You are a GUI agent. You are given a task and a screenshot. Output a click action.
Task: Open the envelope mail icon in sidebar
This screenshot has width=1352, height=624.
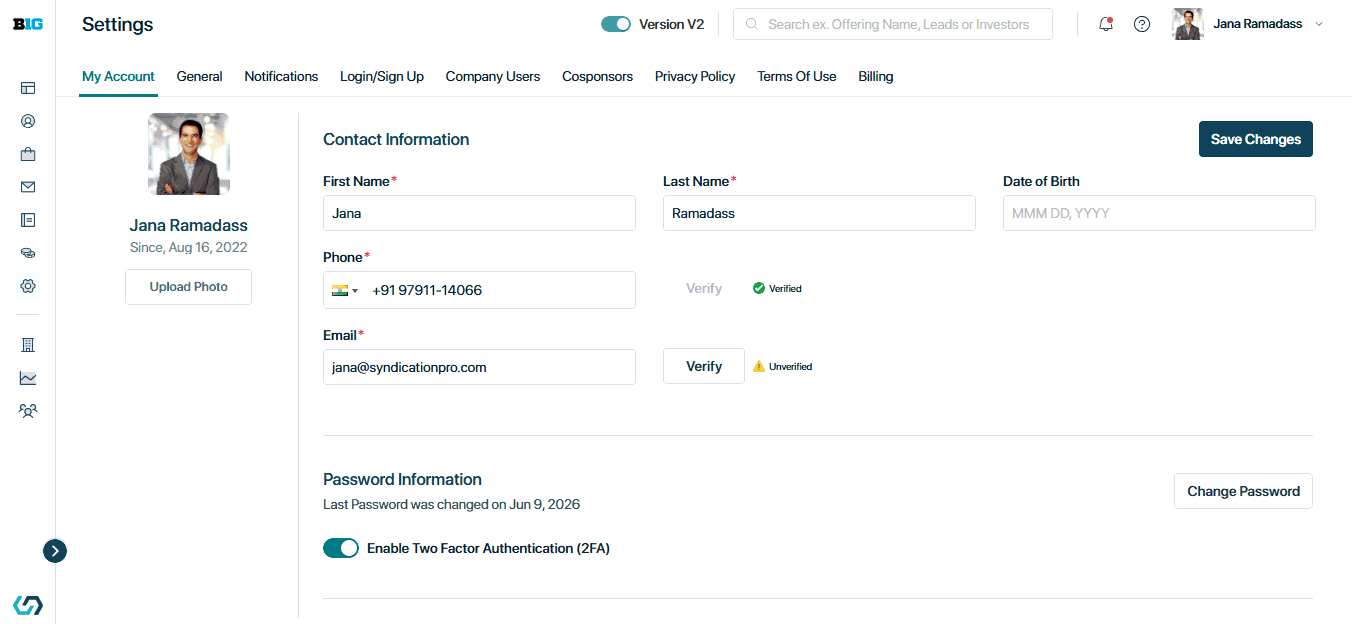click(28, 187)
